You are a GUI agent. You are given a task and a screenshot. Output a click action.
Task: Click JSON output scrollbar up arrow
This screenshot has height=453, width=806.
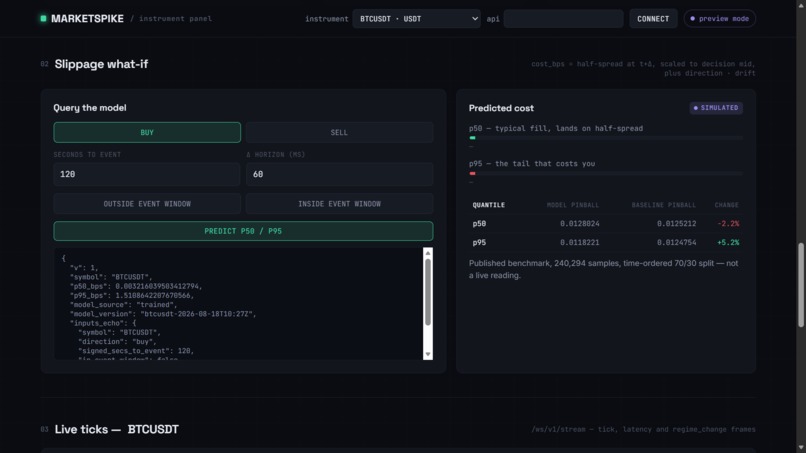428,253
